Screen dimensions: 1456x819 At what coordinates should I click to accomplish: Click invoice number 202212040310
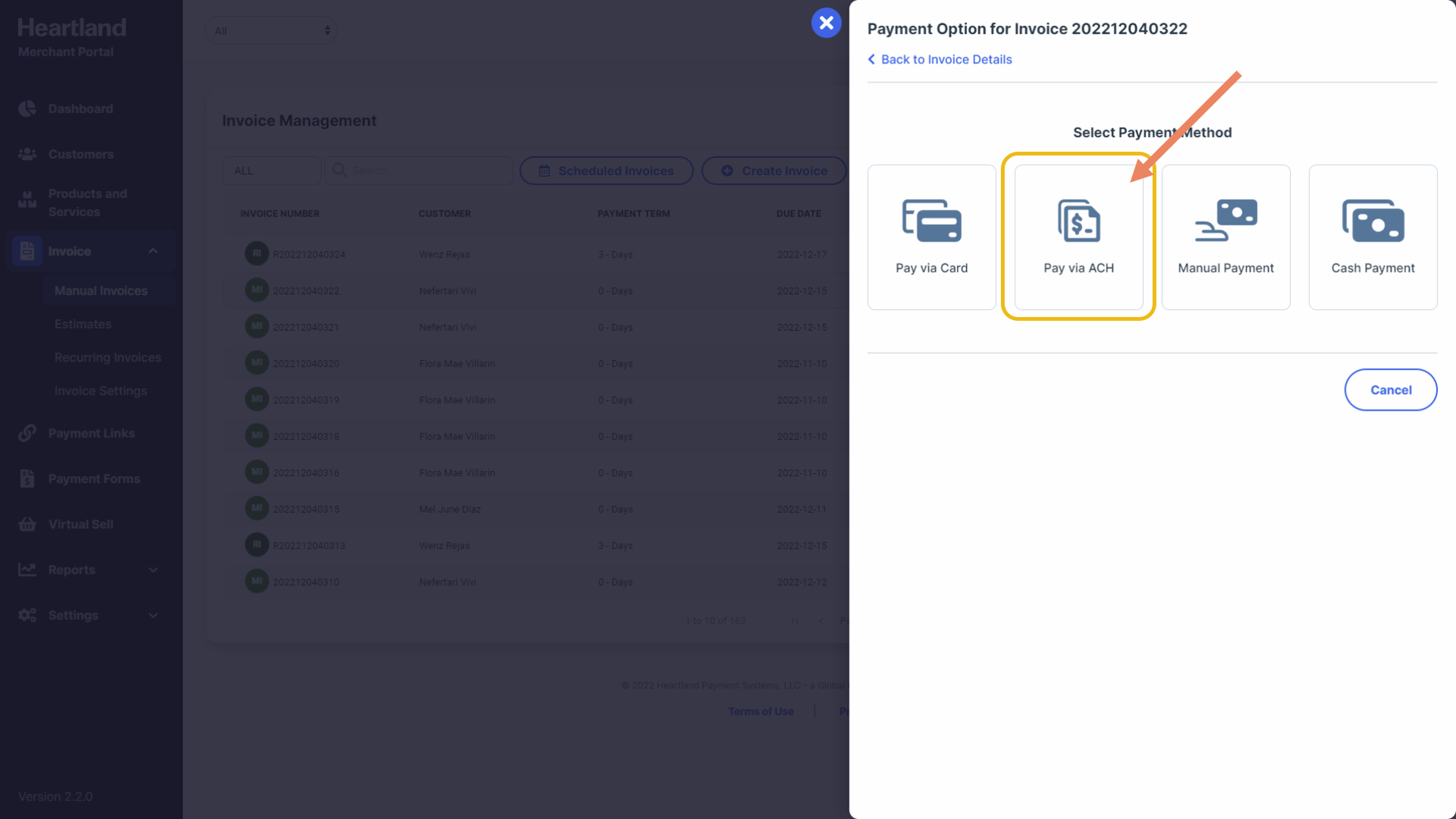click(x=306, y=582)
